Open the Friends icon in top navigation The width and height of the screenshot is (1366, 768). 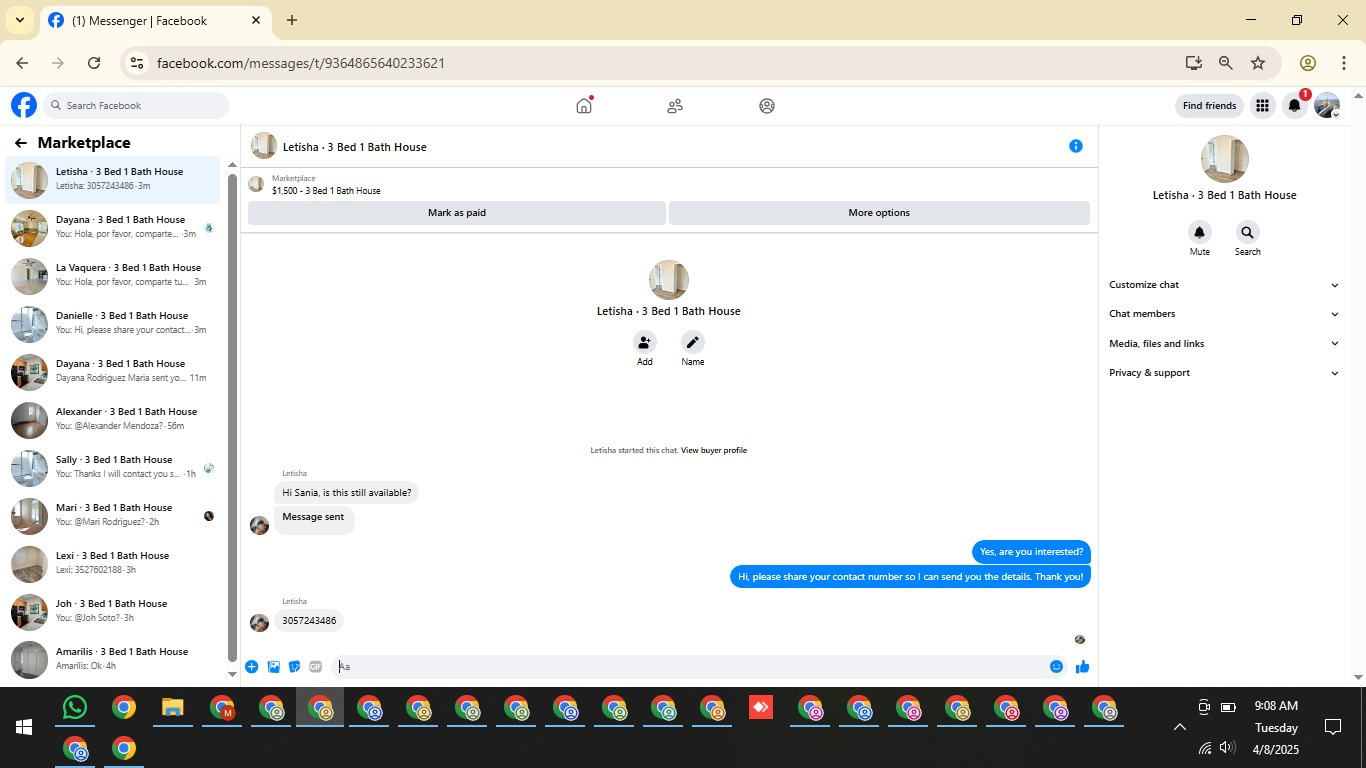tap(675, 105)
